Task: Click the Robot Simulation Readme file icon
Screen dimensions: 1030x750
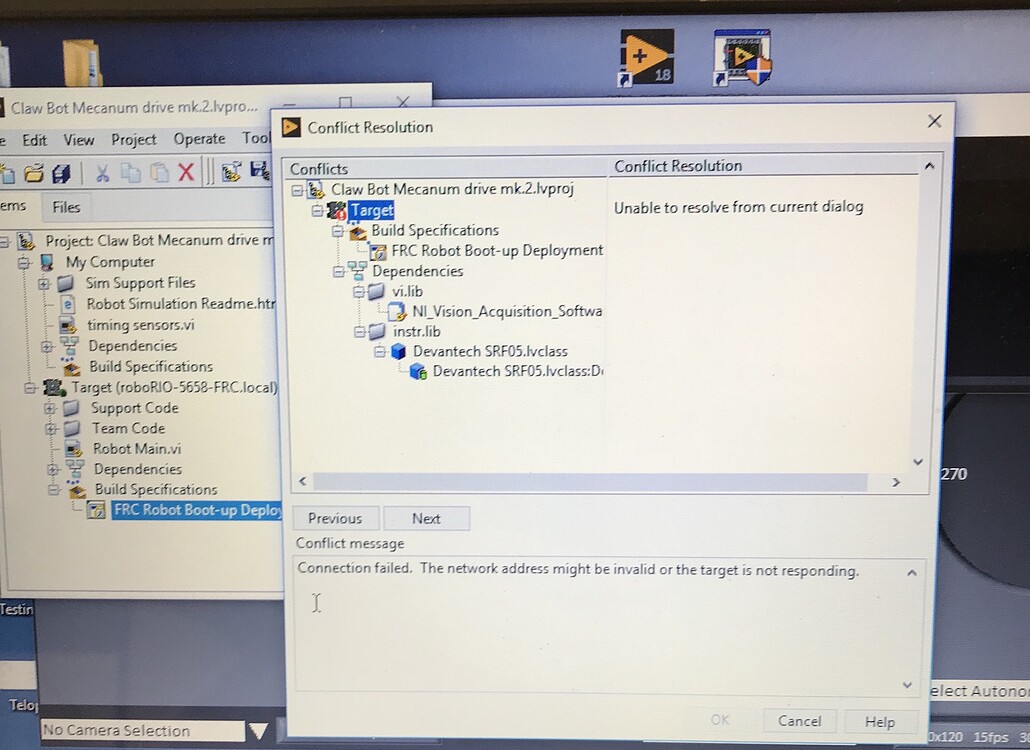Action: tap(68, 304)
